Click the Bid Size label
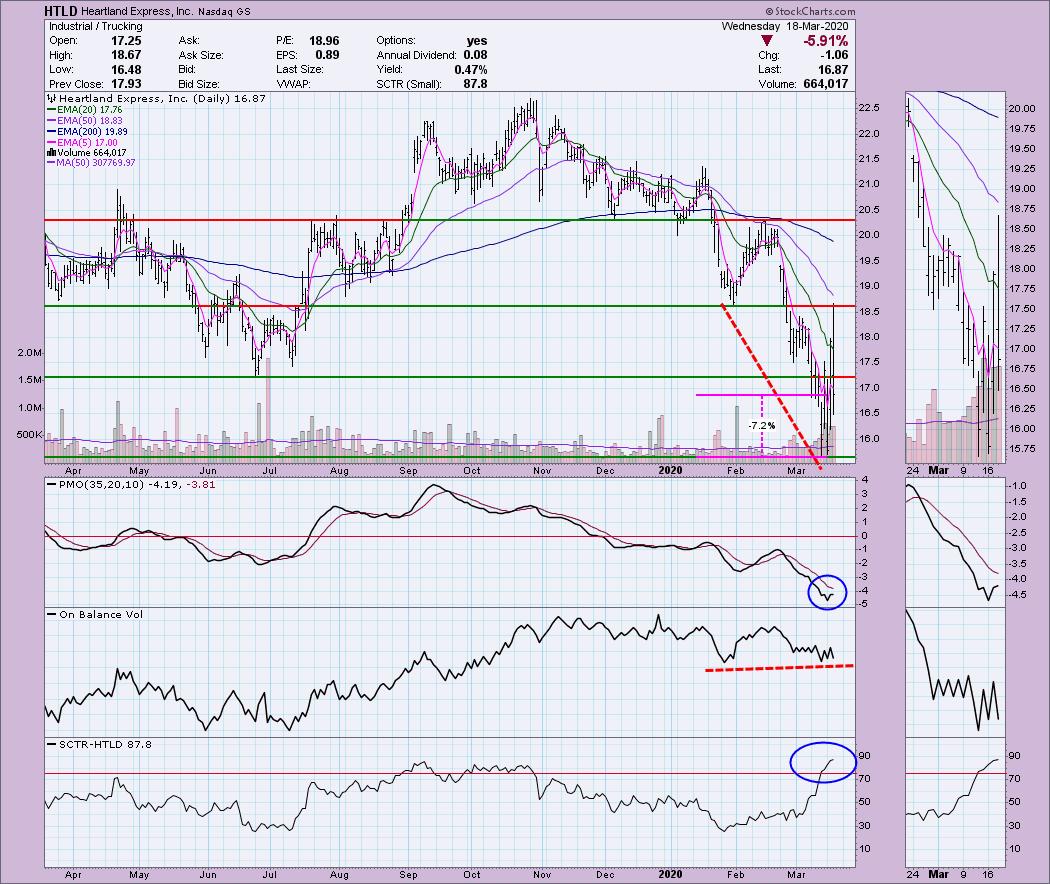Image resolution: width=1050 pixels, height=884 pixels. [200, 84]
